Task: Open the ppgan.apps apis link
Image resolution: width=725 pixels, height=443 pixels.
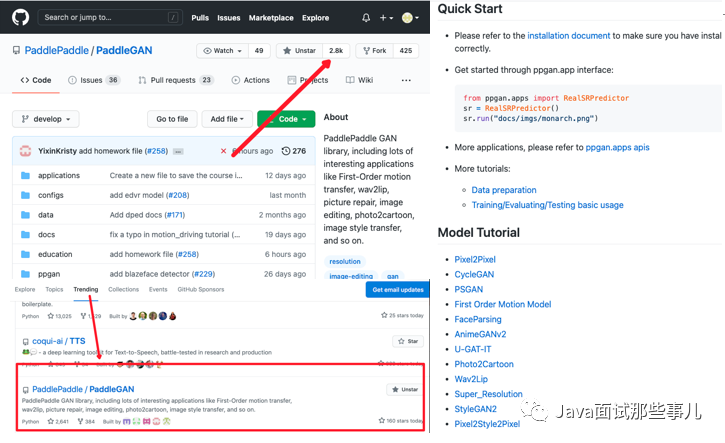Action: point(617,148)
